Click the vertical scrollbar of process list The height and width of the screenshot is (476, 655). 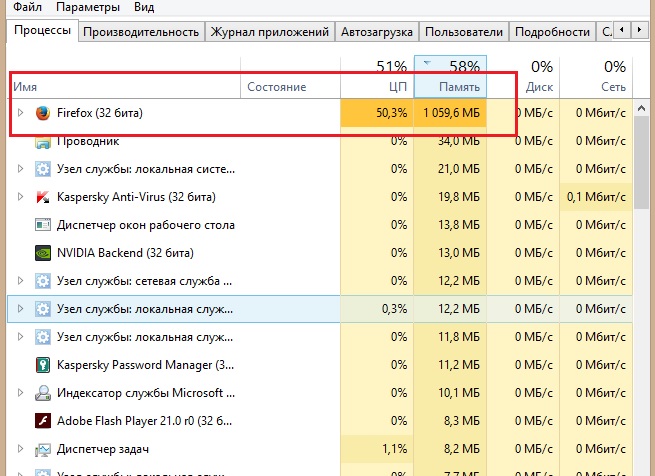pos(645,300)
